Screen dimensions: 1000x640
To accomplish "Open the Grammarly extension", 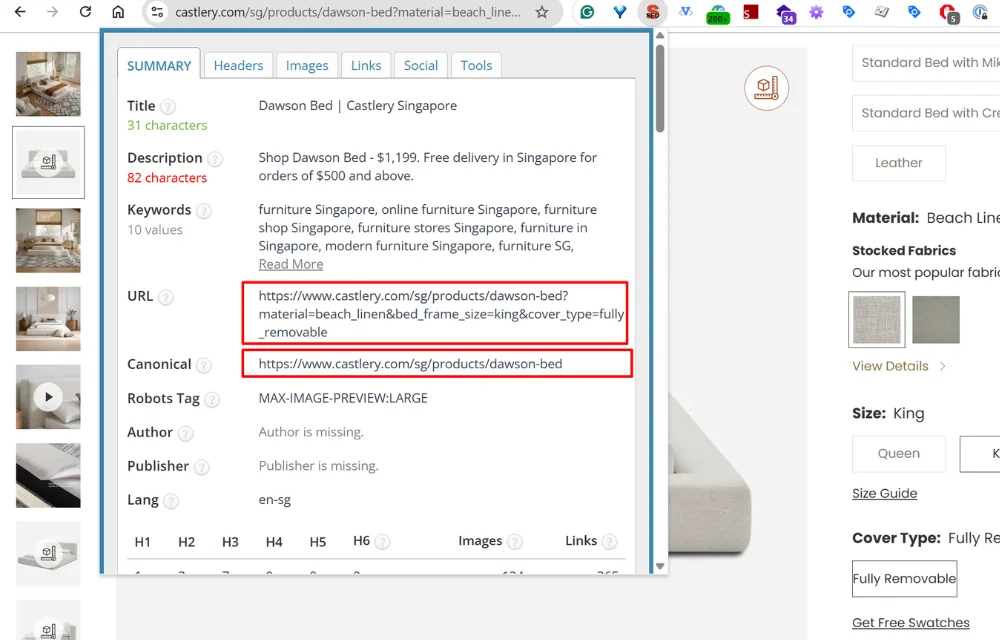I will (x=588, y=13).
